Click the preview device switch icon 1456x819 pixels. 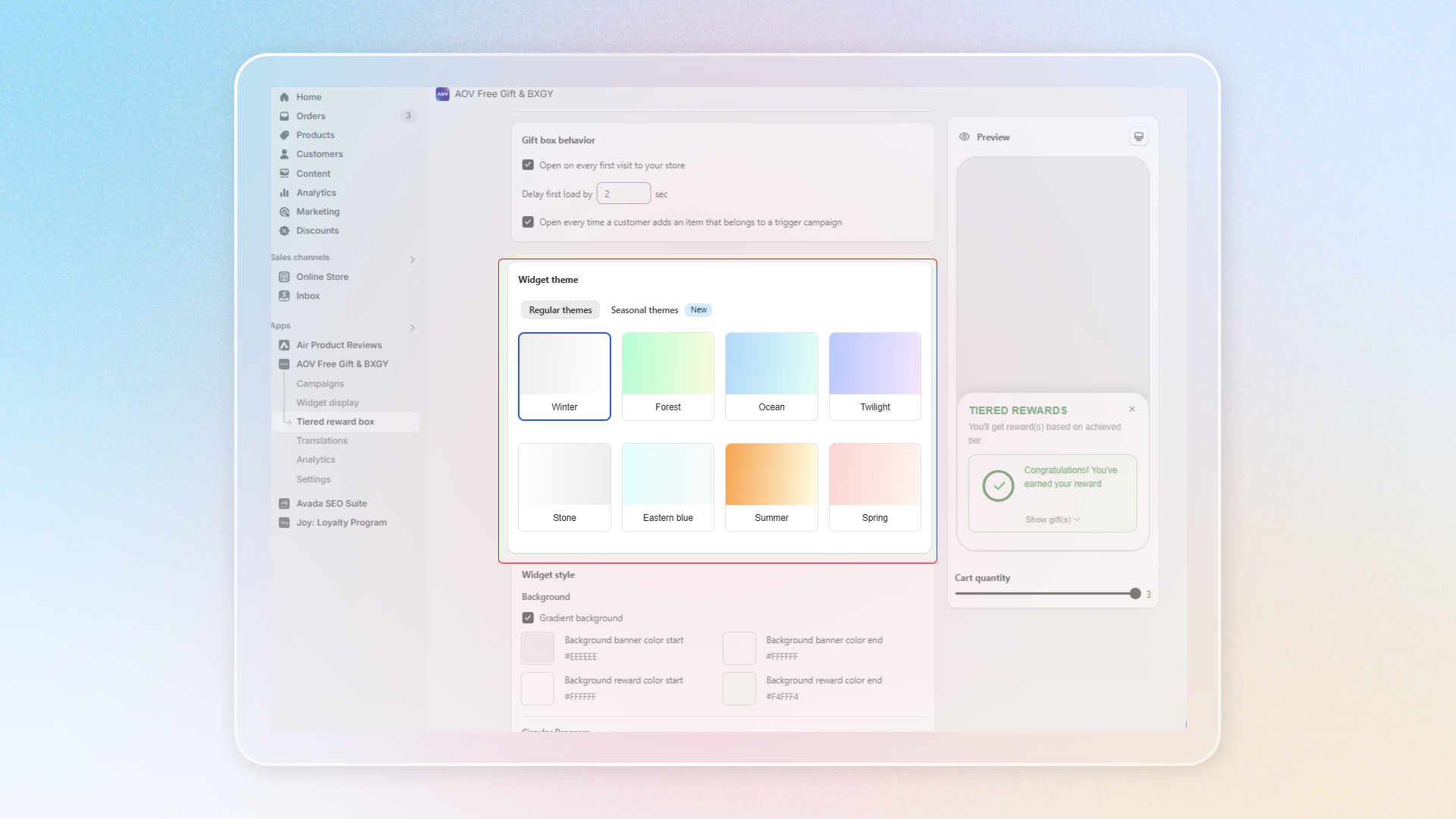[x=1138, y=136]
